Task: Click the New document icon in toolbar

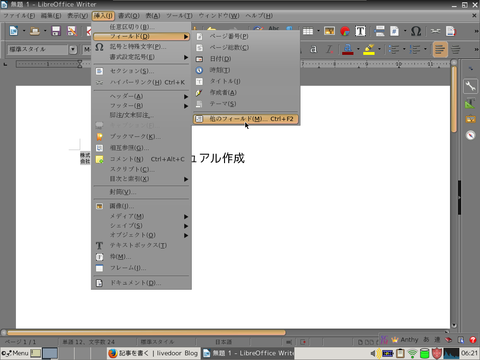Action: tap(14, 31)
